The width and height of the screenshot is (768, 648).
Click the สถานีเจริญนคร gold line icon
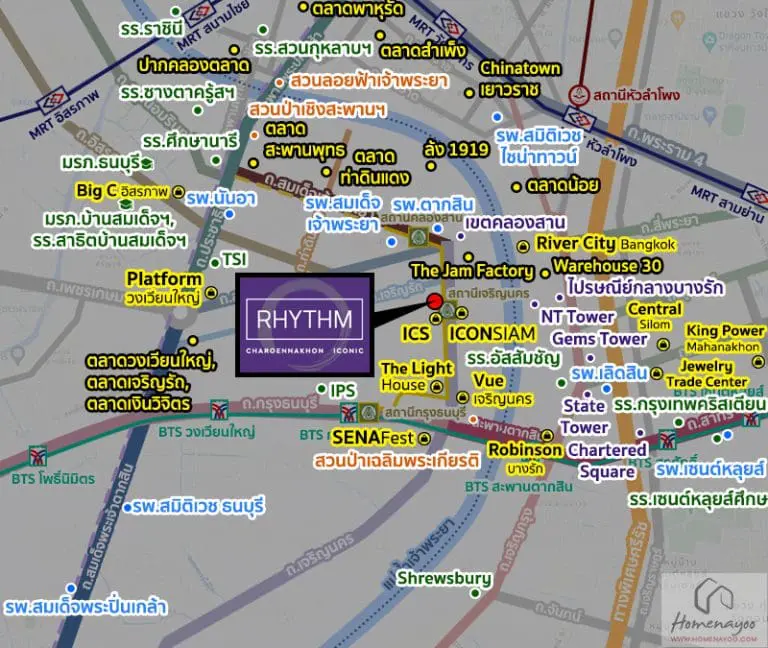448,311
